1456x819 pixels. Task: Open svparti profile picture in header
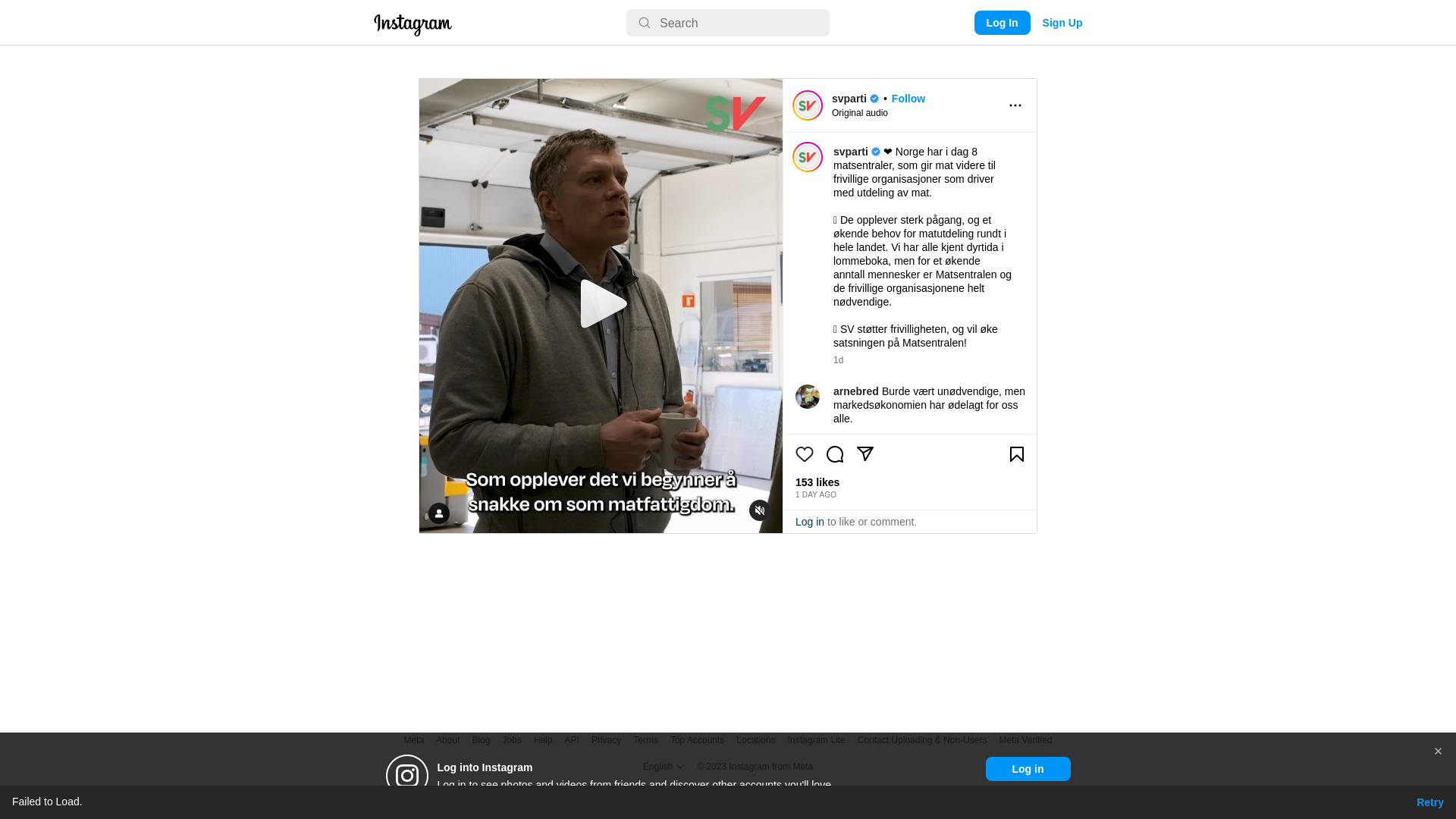pos(808,105)
